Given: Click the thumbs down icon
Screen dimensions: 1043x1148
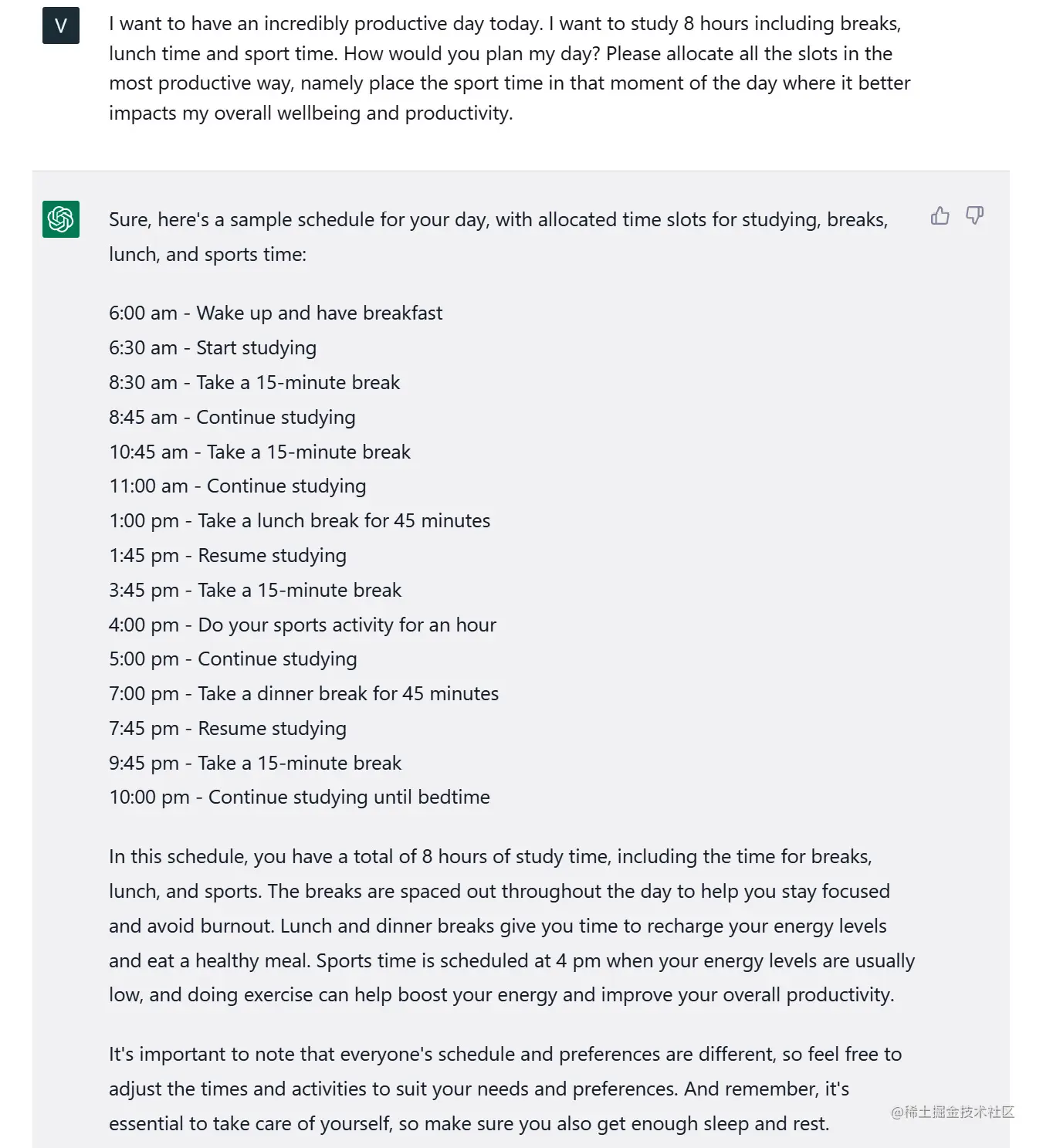Looking at the screenshot, I should click(x=974, y=215).
